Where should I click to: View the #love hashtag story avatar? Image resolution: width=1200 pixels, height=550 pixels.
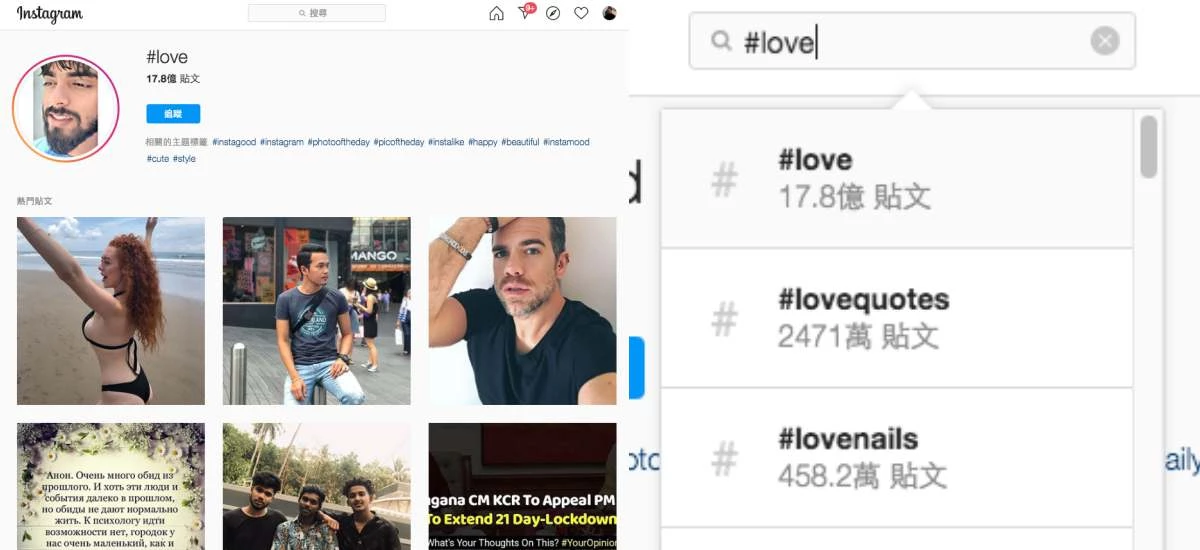tap(66, 108)
